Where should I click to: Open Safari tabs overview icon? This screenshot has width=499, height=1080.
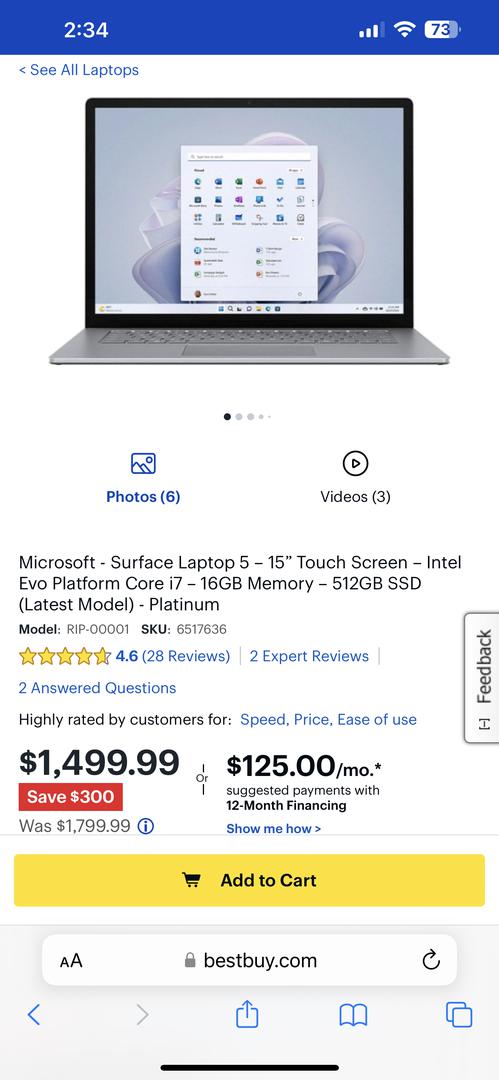[x=459, y=1015]
